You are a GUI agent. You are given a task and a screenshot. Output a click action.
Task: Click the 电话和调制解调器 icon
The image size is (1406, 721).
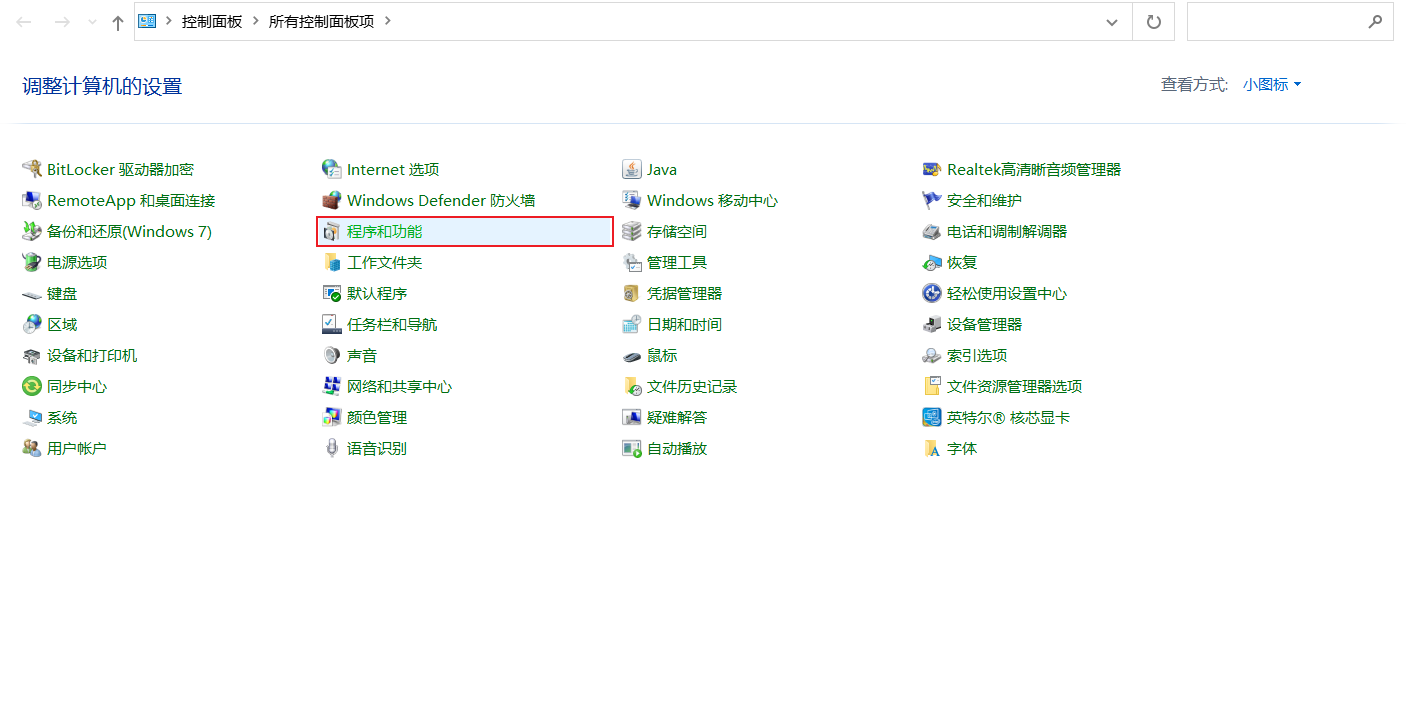932,232
